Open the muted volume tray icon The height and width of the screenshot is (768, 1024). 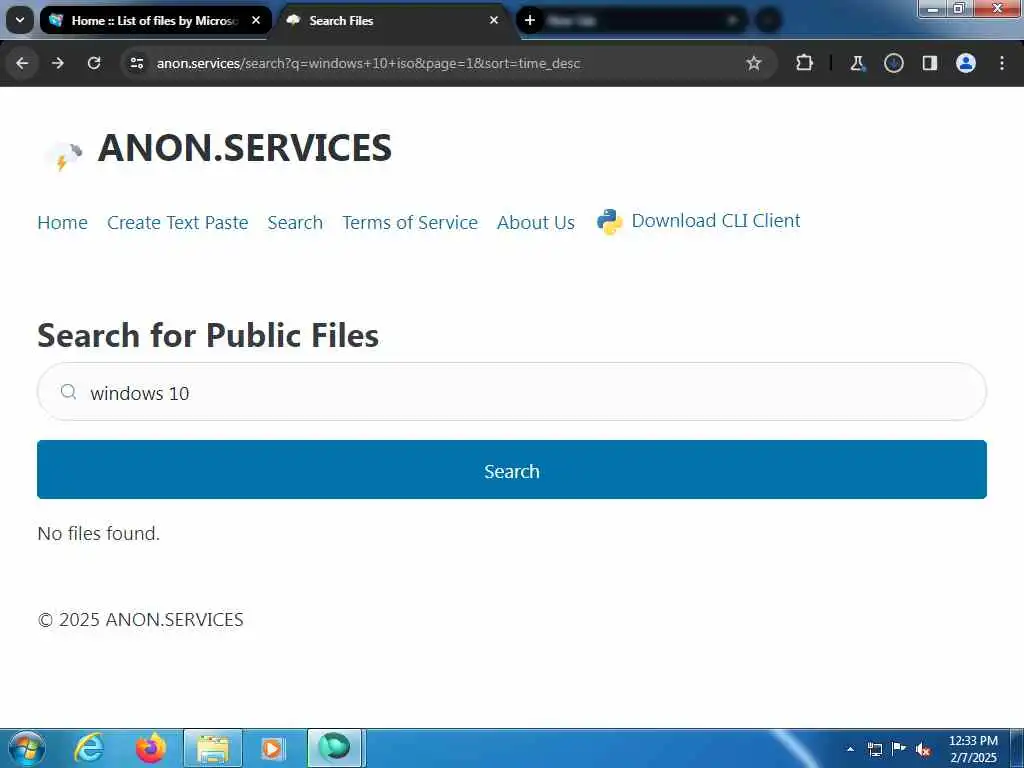coord(923,750)
